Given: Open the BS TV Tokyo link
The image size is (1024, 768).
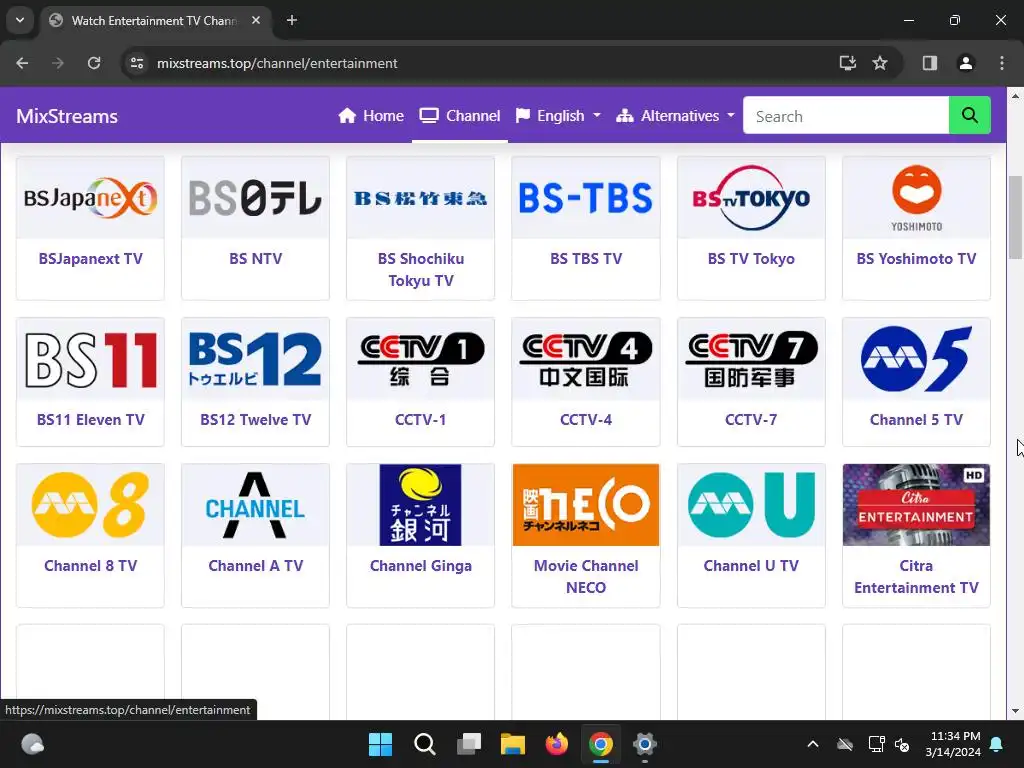Looking at the screenshot, I should pyautogui.click(x=751, y=259).
